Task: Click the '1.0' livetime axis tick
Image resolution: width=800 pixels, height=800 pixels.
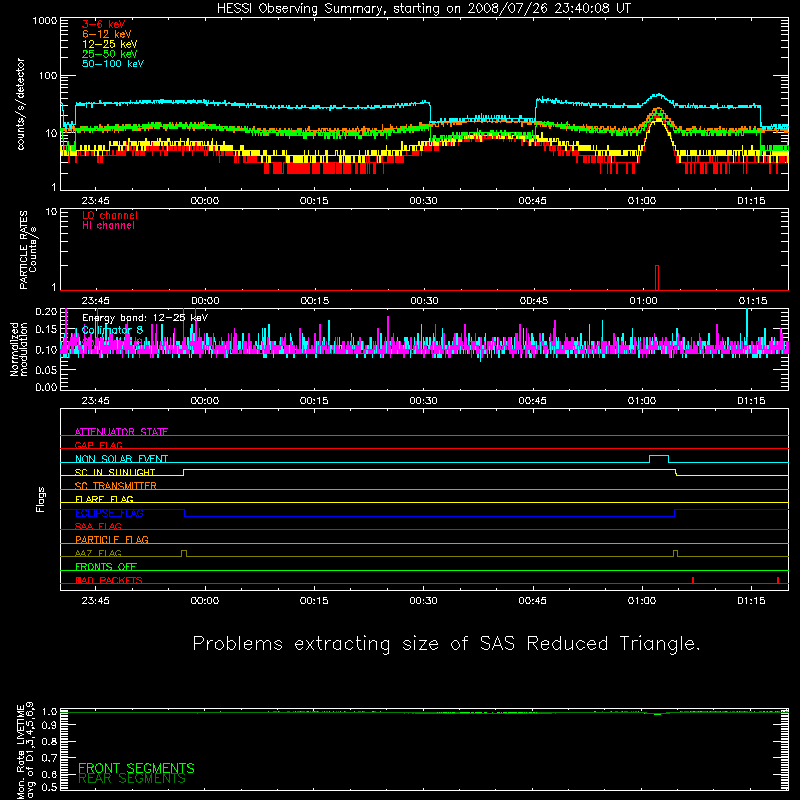Action: coord(49,712)
